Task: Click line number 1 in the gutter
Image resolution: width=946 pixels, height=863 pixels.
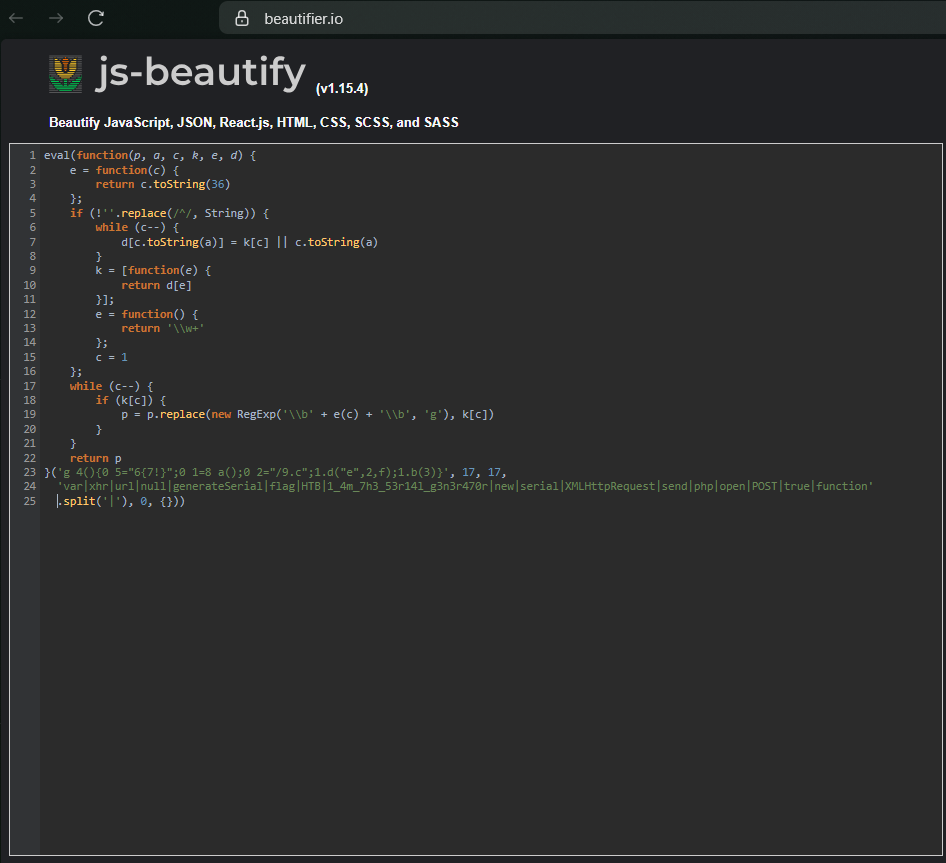Action: tap(32, 156)
